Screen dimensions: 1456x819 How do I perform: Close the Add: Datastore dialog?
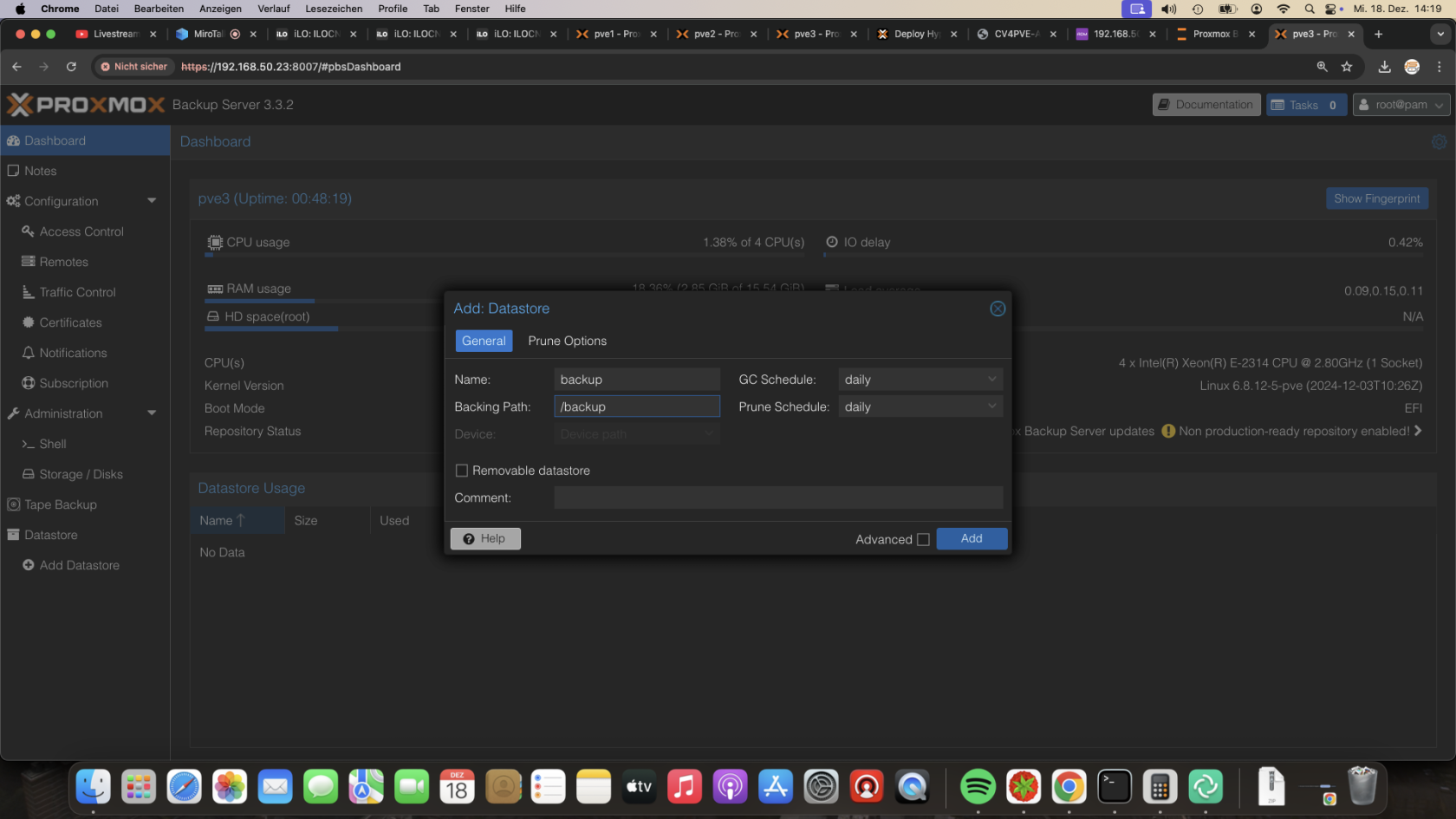(998, 309)
